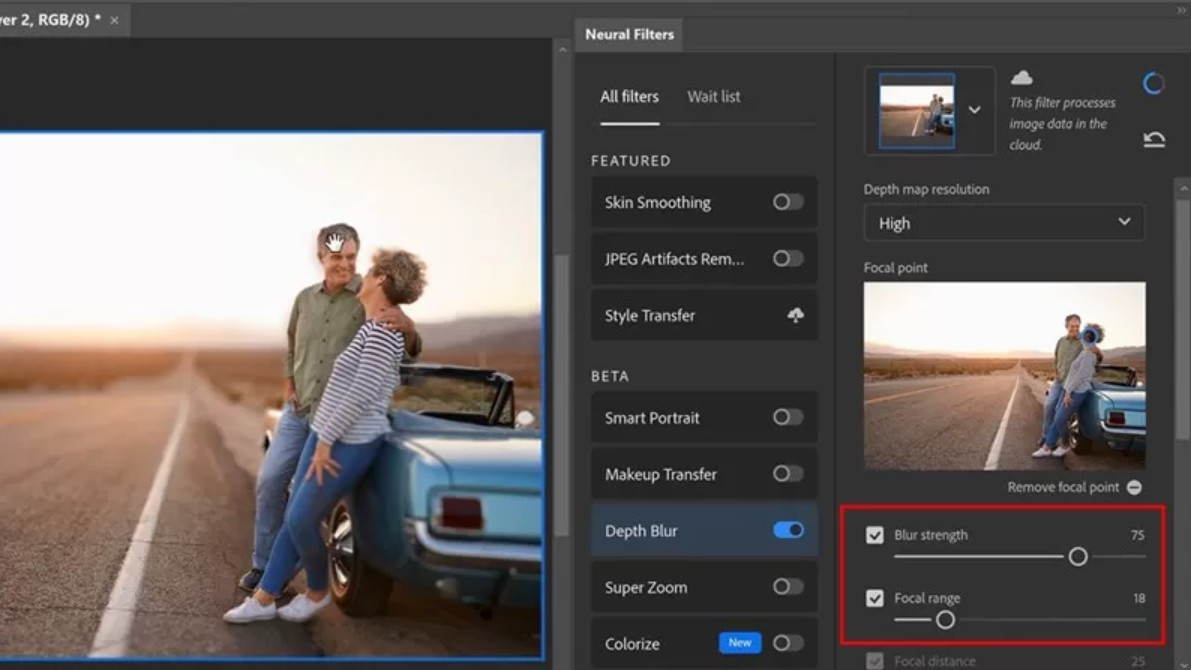Click the Remove focal point link
The image size is (1191, 670).
1063,487
